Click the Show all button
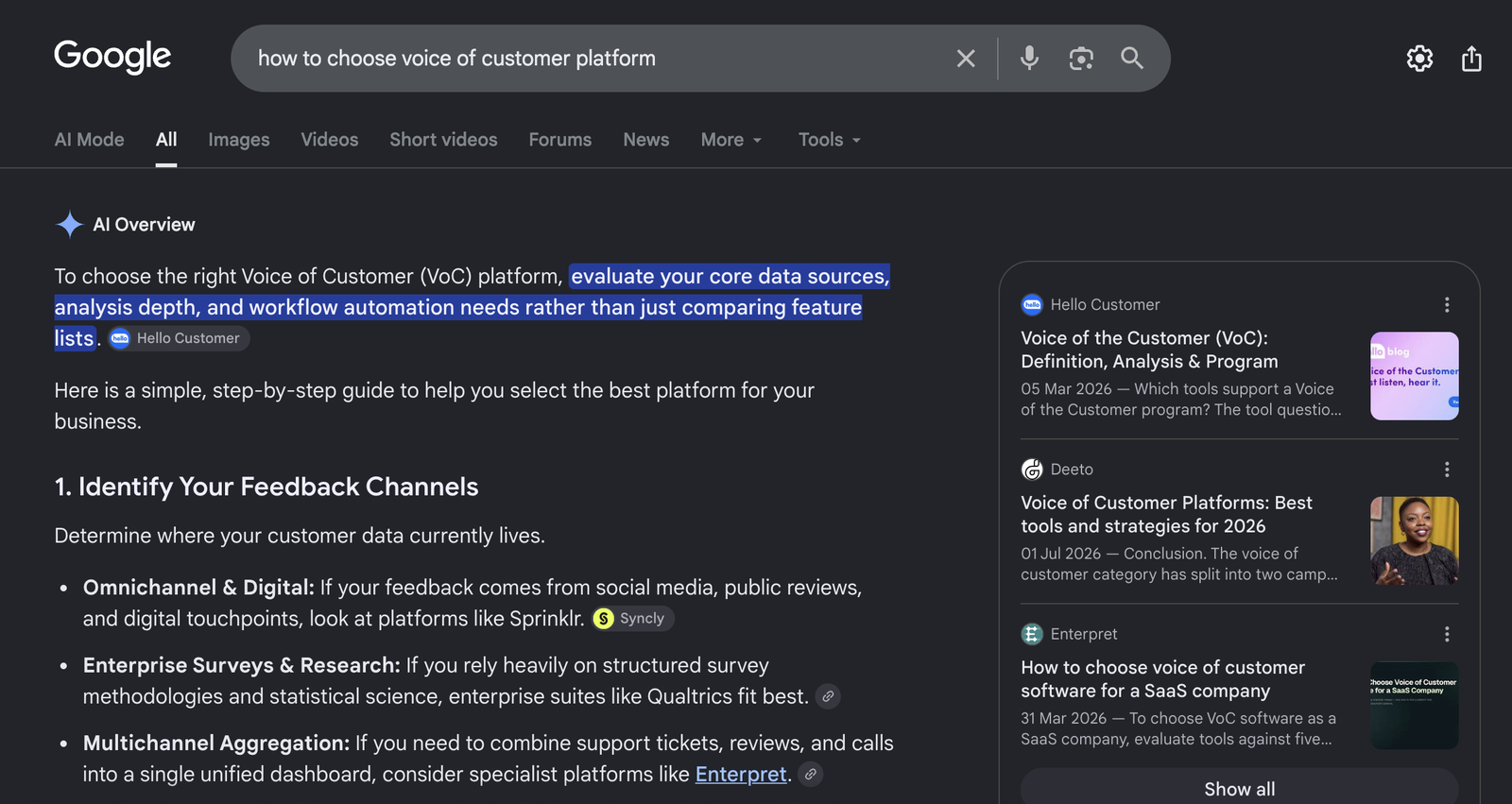The image size is (1512, 804). coord(1239,787)
